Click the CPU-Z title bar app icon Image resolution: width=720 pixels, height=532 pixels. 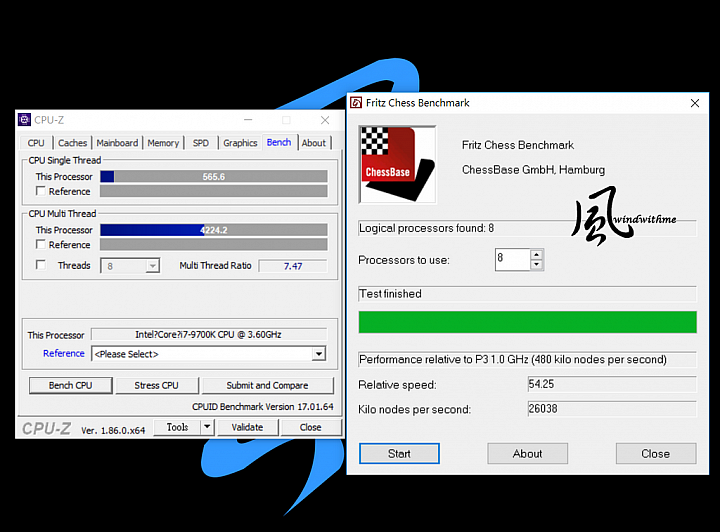24,120
